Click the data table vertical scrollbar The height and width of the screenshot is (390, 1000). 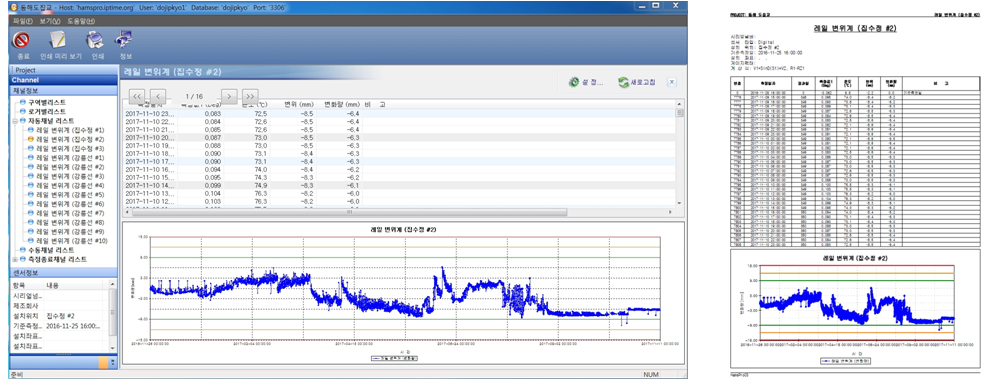pos(680,157)
